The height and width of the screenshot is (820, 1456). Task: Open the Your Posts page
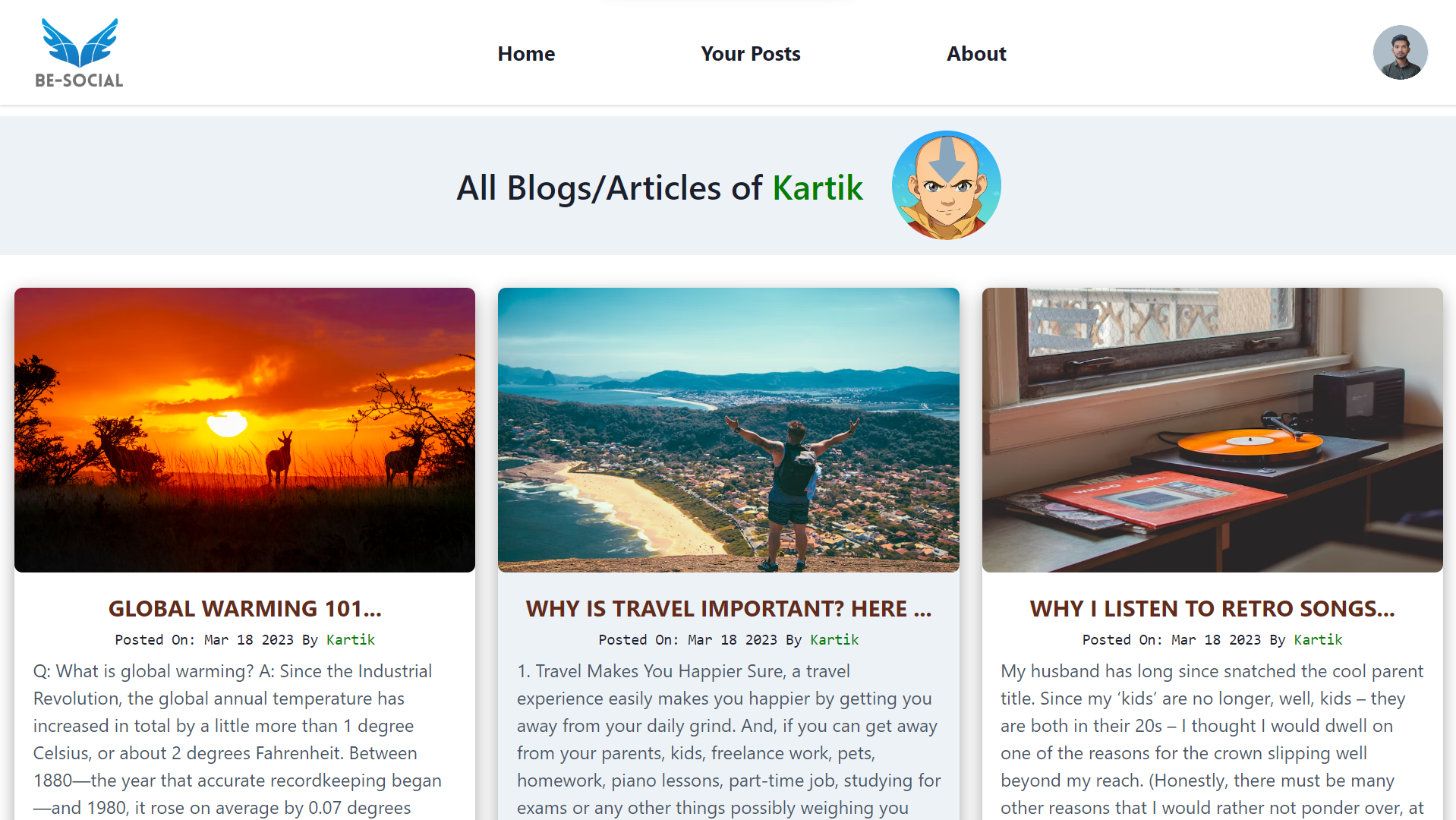point(750,54)
